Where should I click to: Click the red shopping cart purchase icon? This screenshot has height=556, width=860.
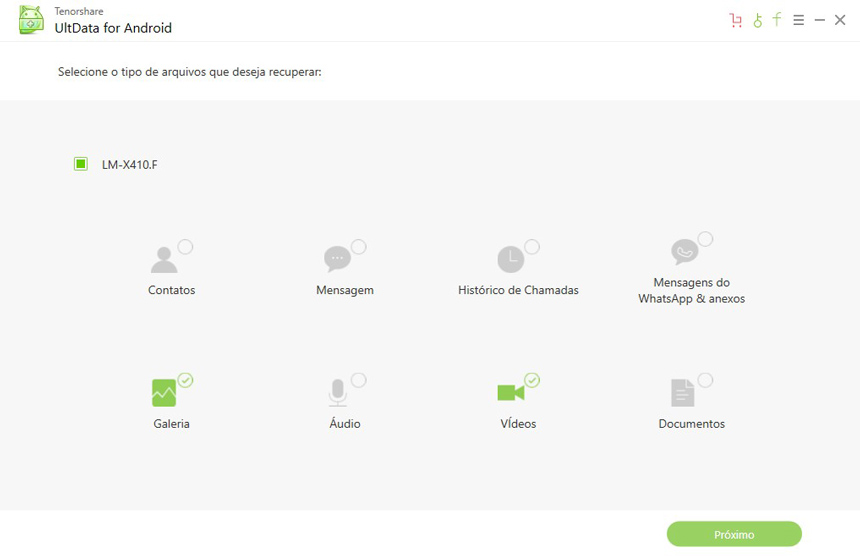736,20
